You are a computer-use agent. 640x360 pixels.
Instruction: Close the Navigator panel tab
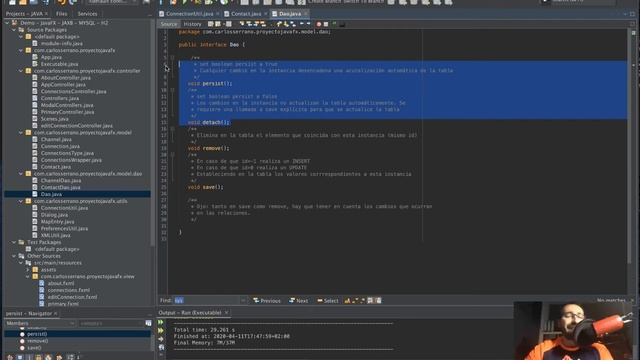[x=56, y=314]
